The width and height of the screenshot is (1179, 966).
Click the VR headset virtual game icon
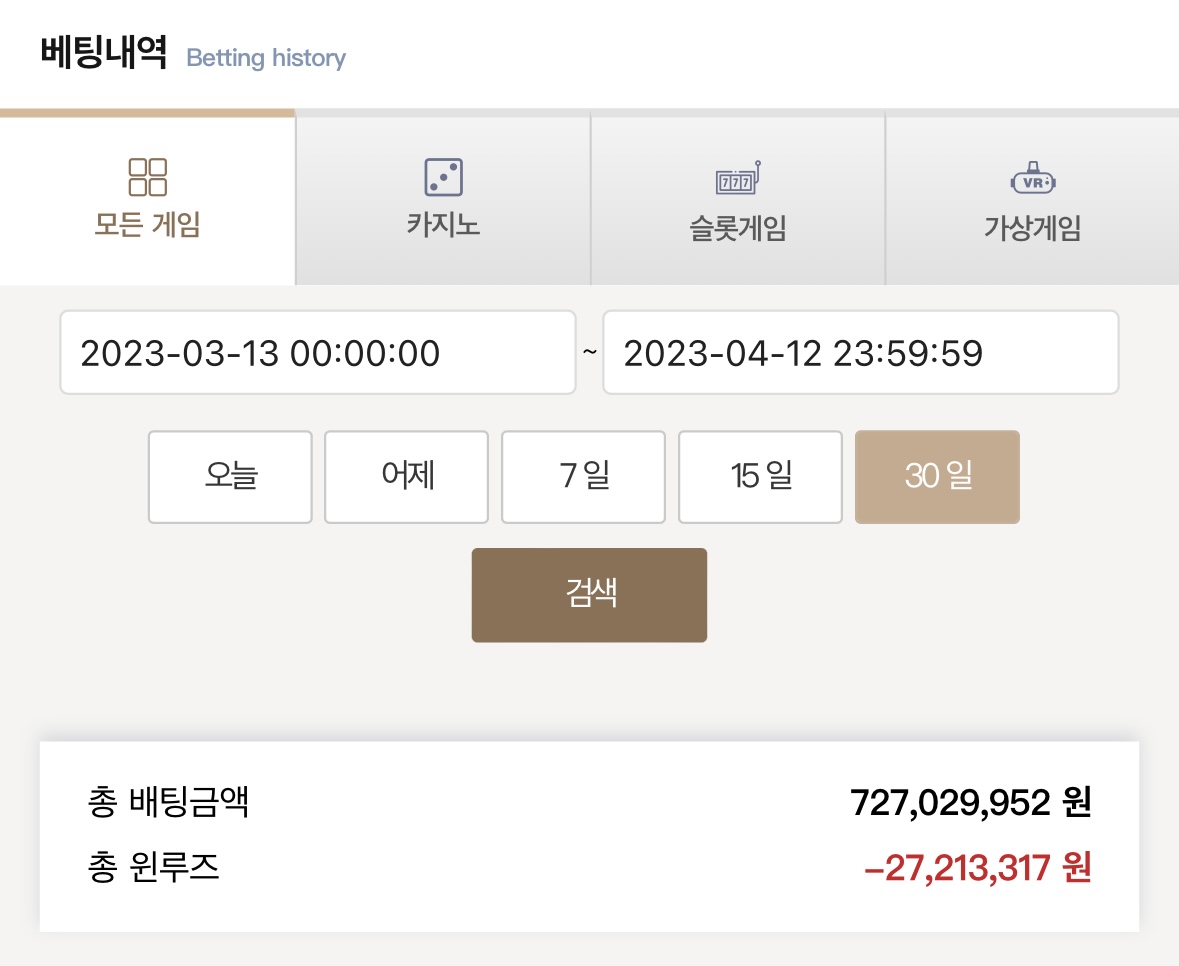pos(1033,178)
